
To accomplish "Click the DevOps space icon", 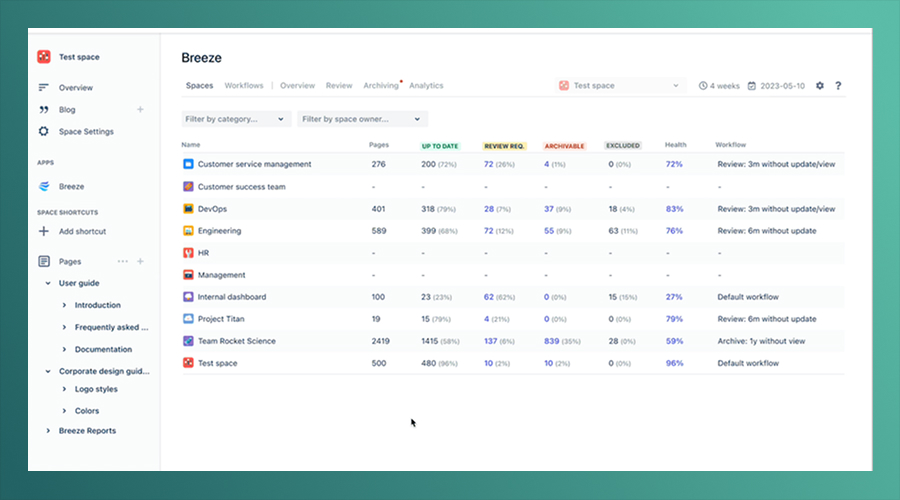I will pos(188,208).
